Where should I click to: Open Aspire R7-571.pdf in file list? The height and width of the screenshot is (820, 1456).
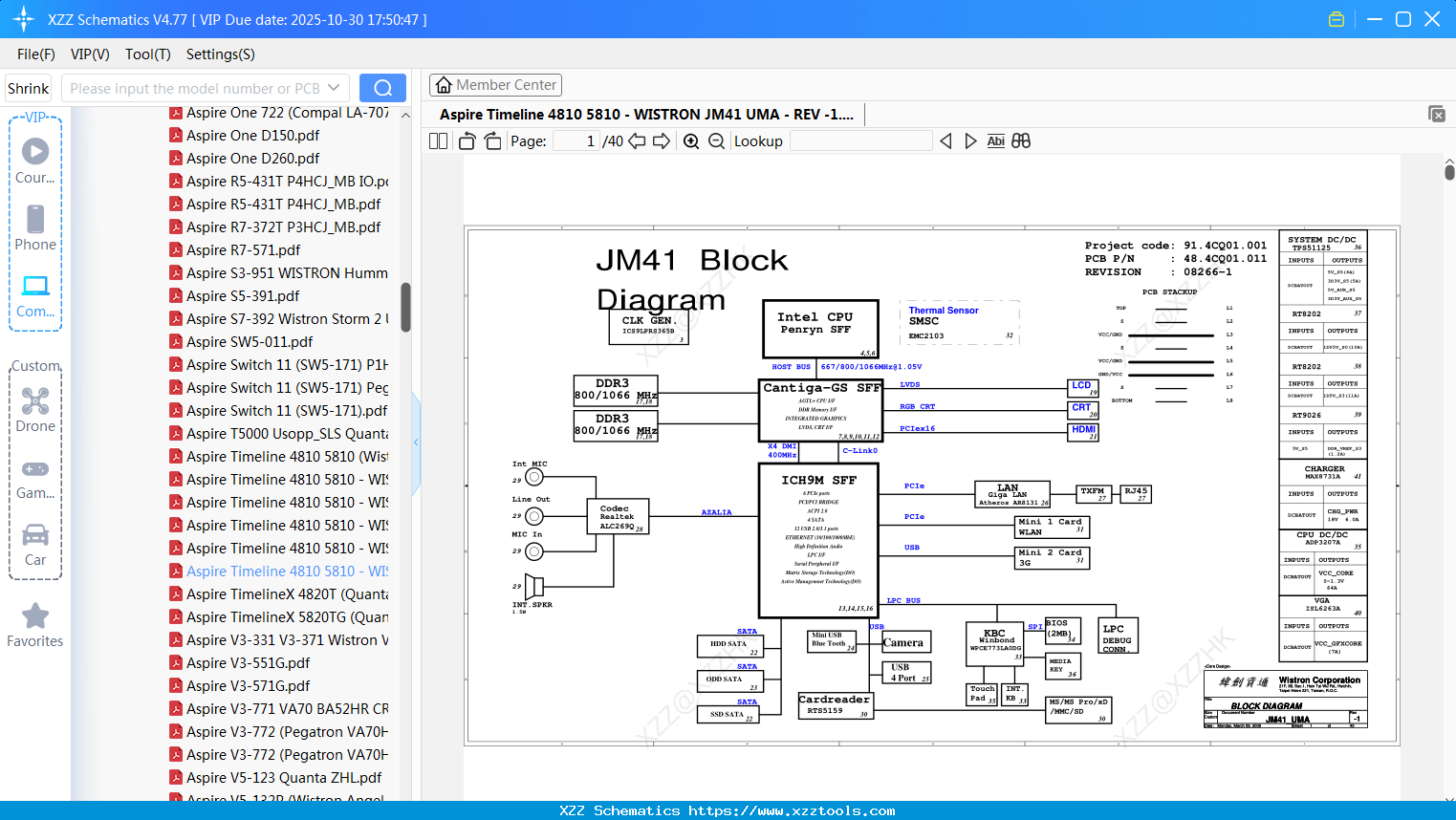243,250
